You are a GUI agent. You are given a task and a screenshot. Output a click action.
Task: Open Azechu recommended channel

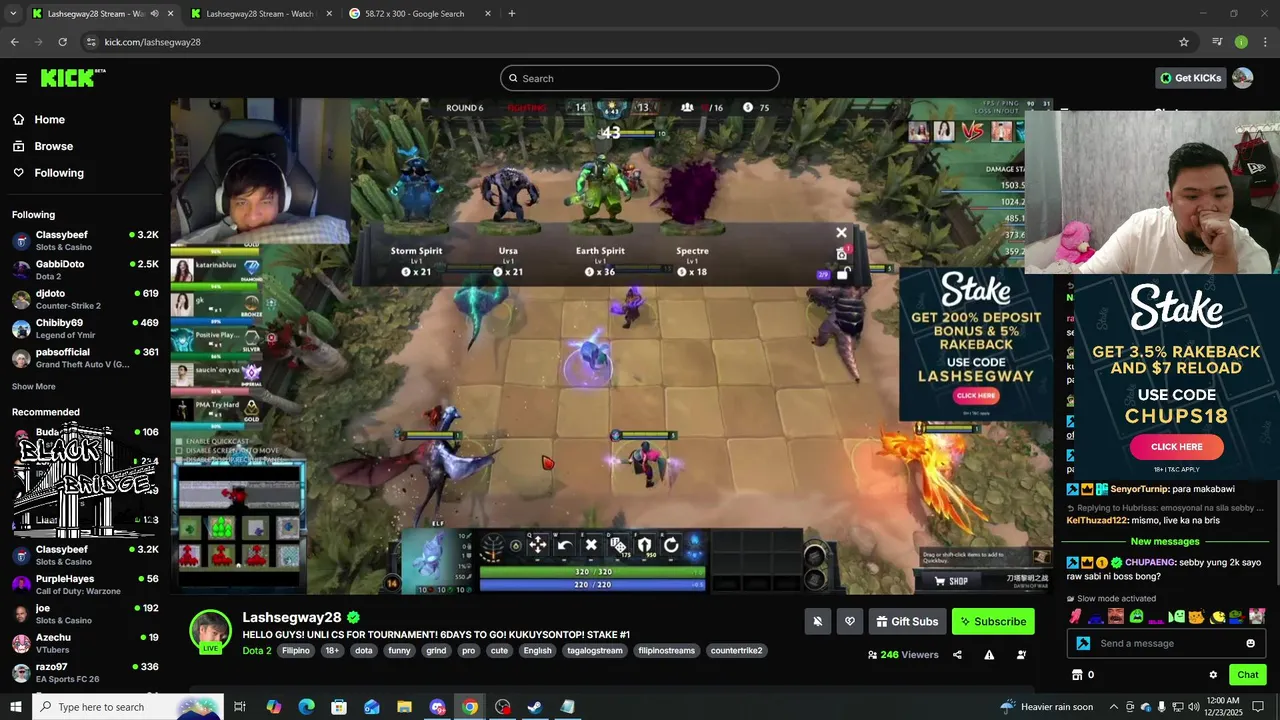tap(85, 643)
